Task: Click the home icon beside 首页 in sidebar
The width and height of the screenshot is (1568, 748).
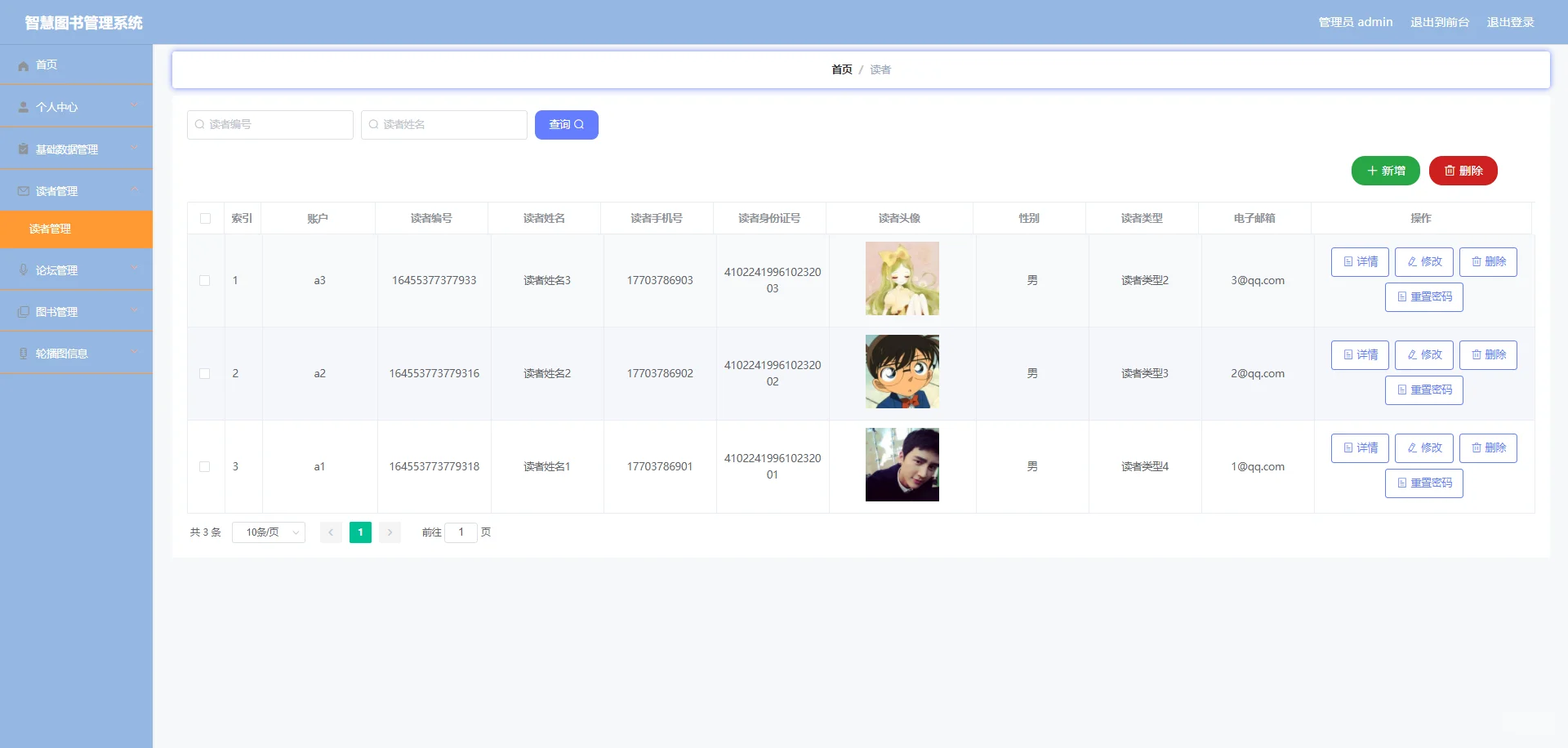Action: [x=23, y=65]
